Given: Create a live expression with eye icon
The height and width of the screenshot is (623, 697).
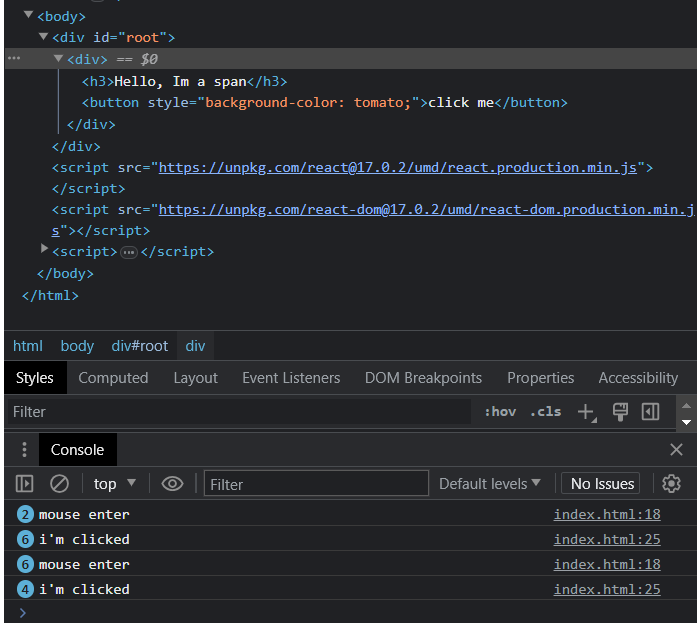Looking at the screenshot, I should (172, 483).
